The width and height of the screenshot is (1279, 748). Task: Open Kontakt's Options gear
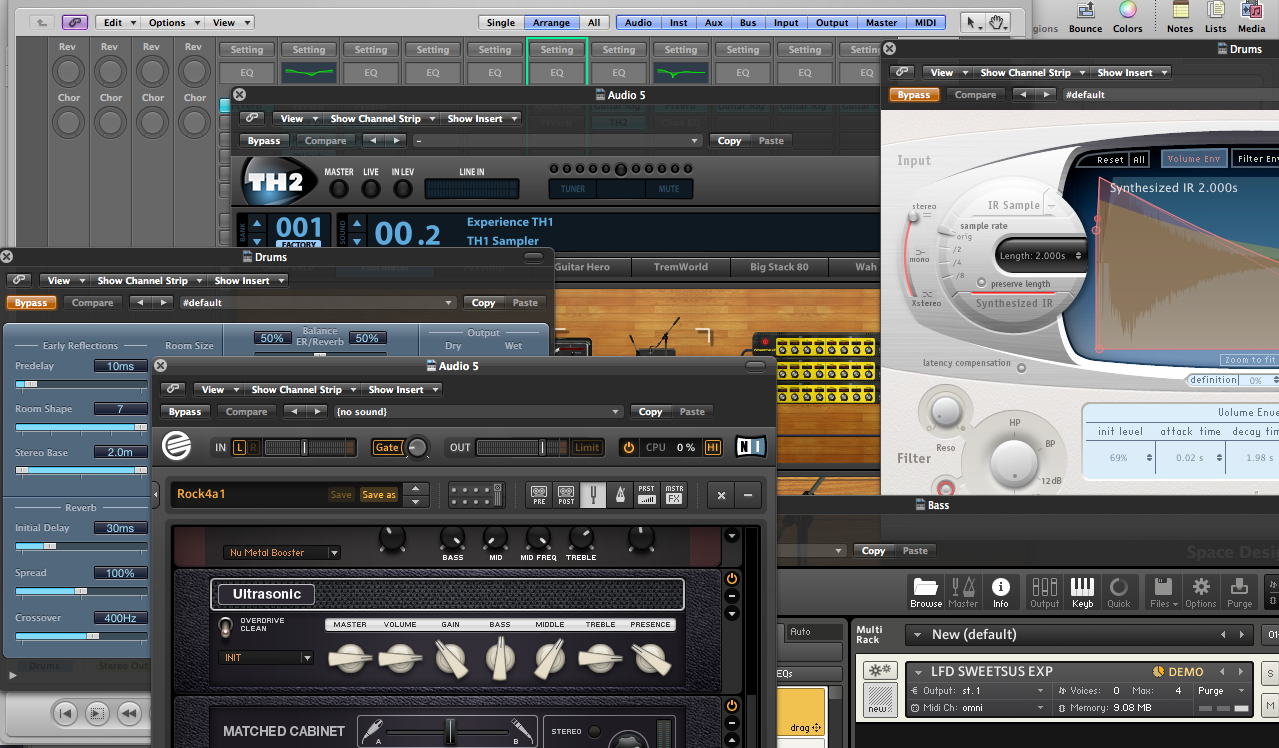(1201, 591)
